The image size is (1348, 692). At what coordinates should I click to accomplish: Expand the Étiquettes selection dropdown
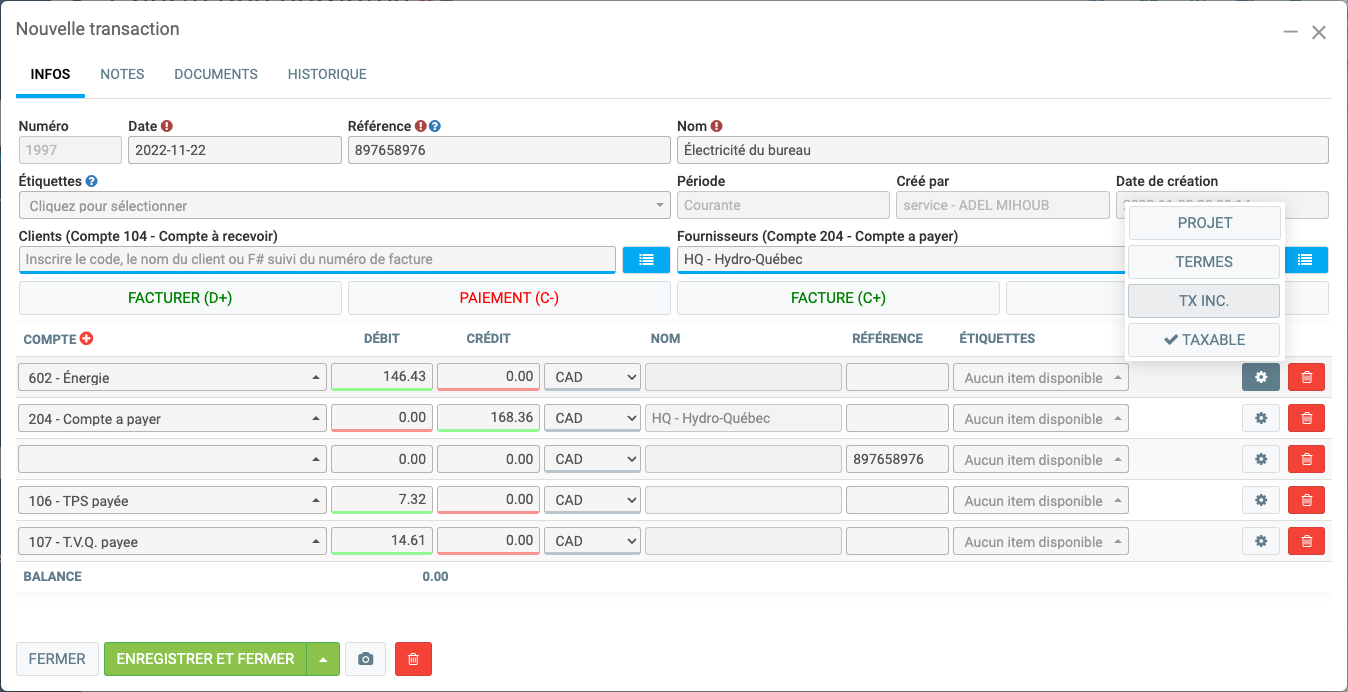pyautogui.click(x=344, y=206)
